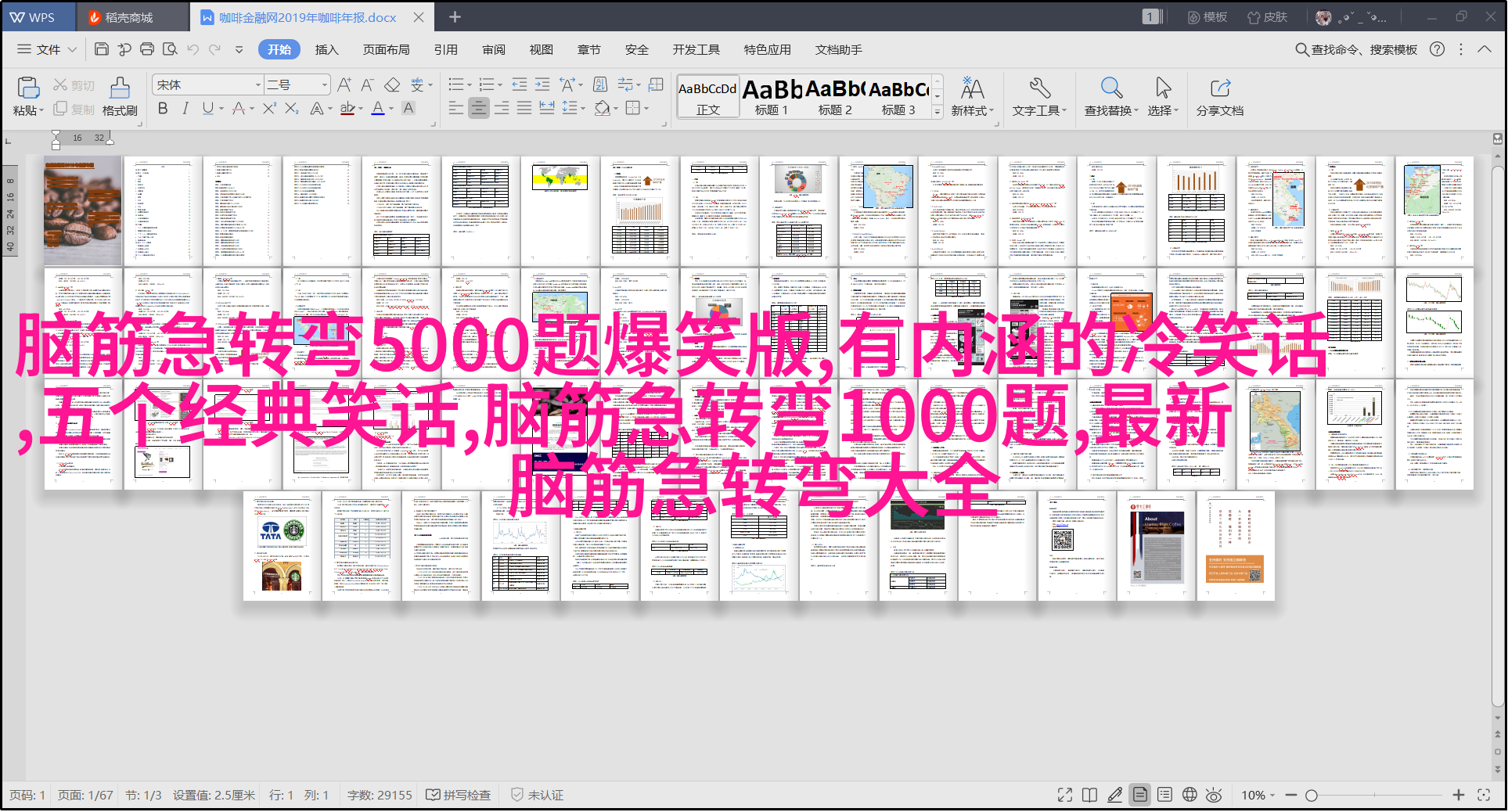The height and width of the screenshot is (812, 1508).
Task: Click the Share Document (分享文档) icon
Action: coord(1219,96)
